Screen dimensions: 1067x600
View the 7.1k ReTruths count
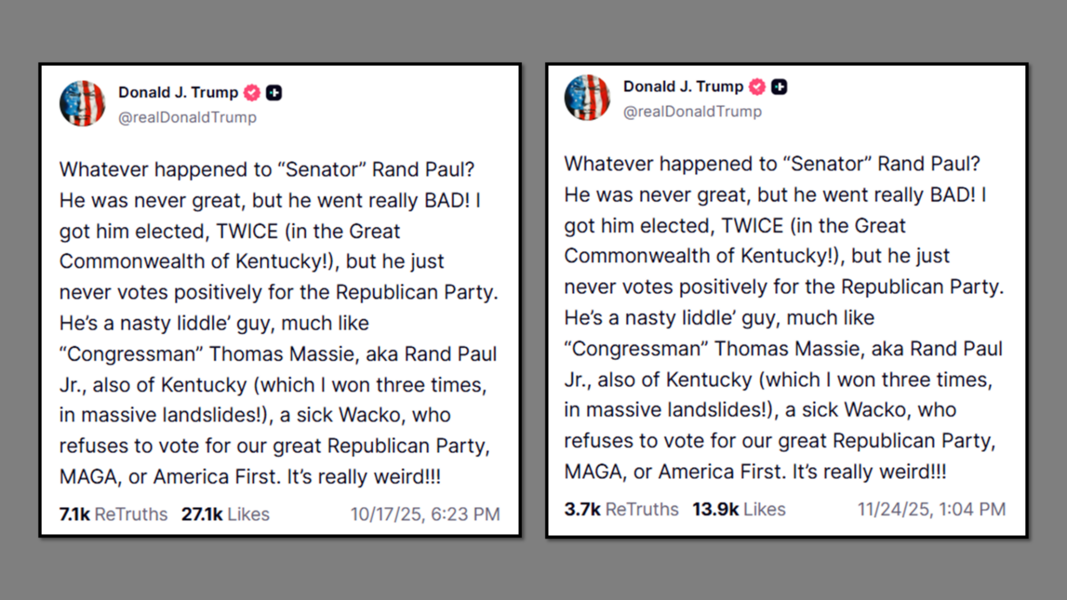114,514
